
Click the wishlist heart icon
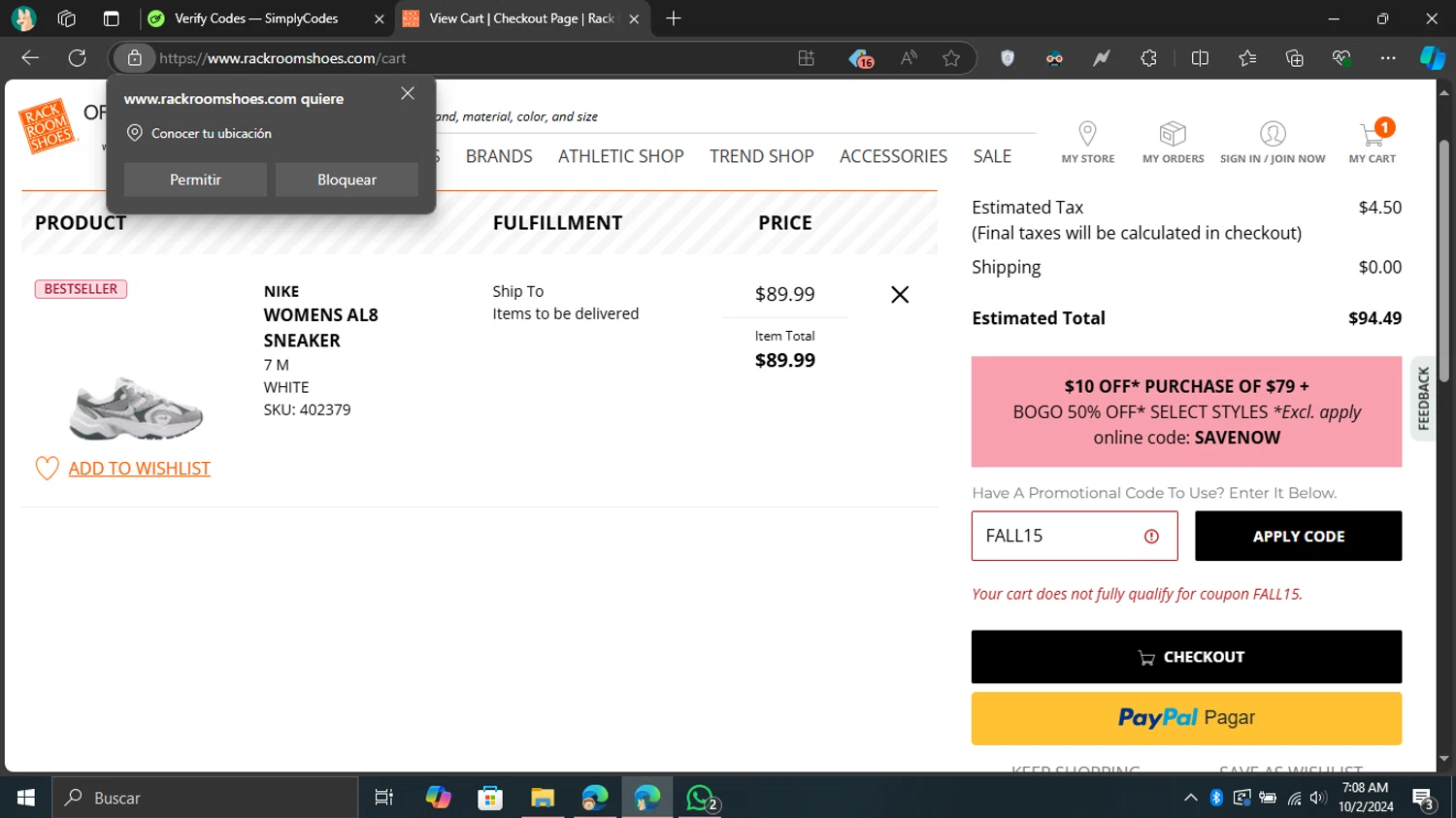47,469
